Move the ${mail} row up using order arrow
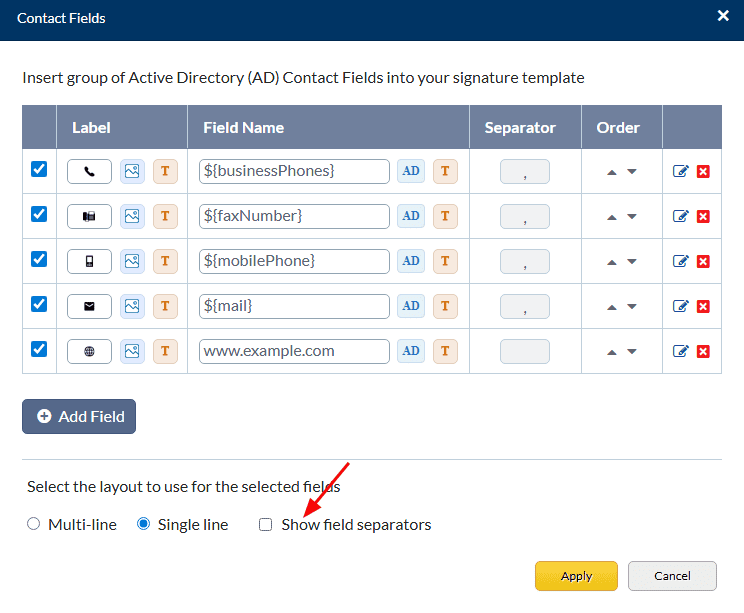This screenshot has width=744, height=613. 612,307
